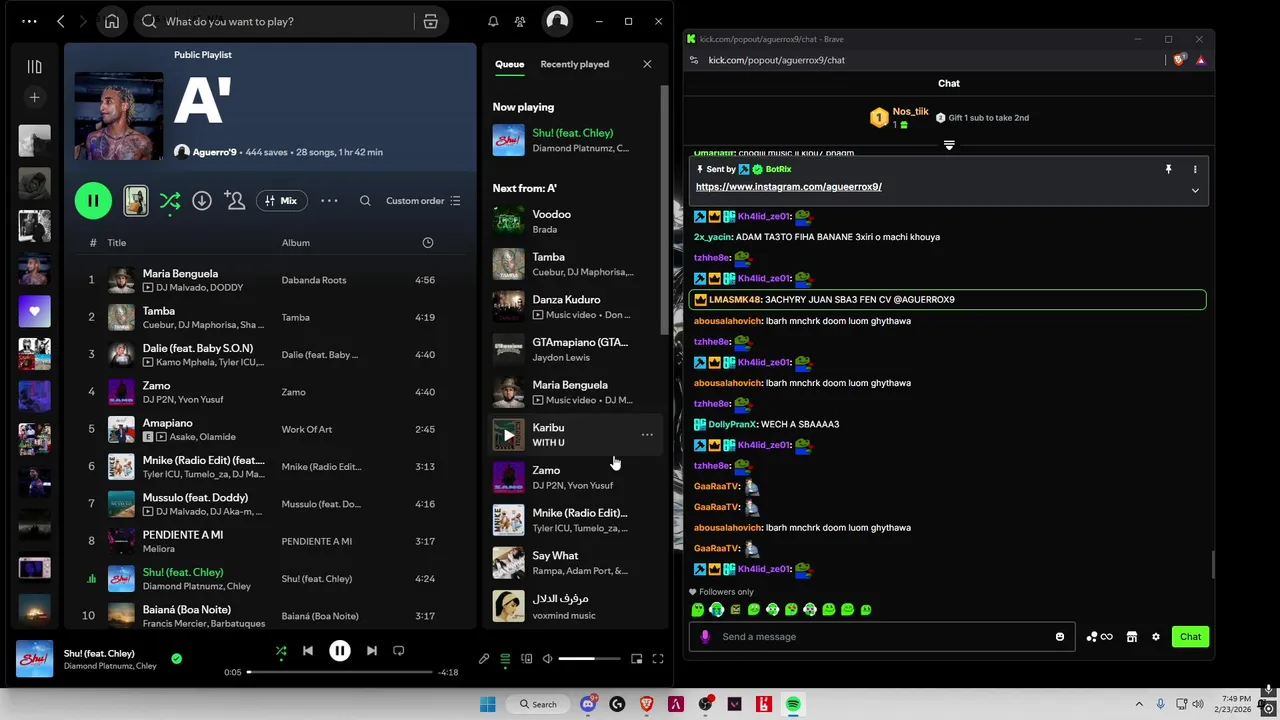The image size is (1280, 720).
Task: Open Friend Activity icon in Spotify header
Action: click(520, 21)
